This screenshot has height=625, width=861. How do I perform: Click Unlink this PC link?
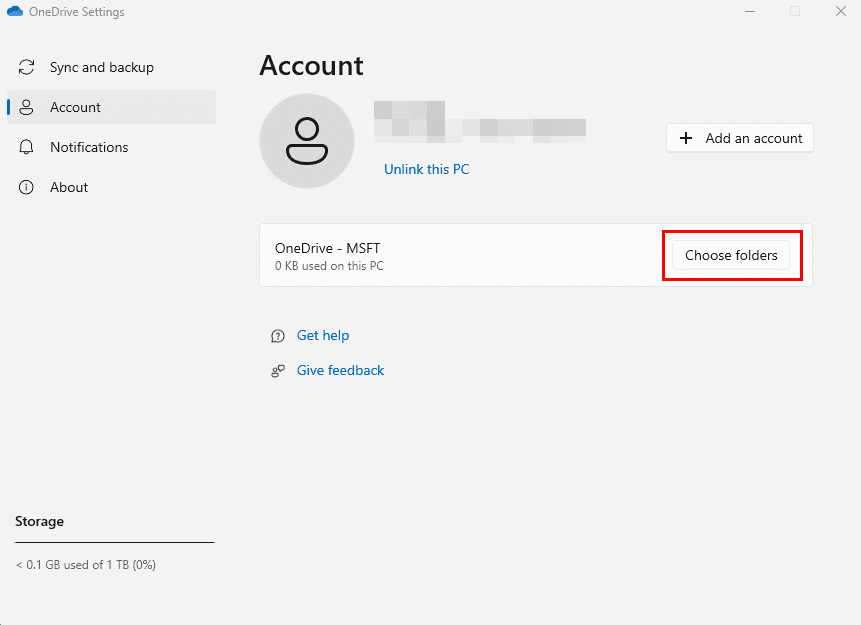click(427, 169)
